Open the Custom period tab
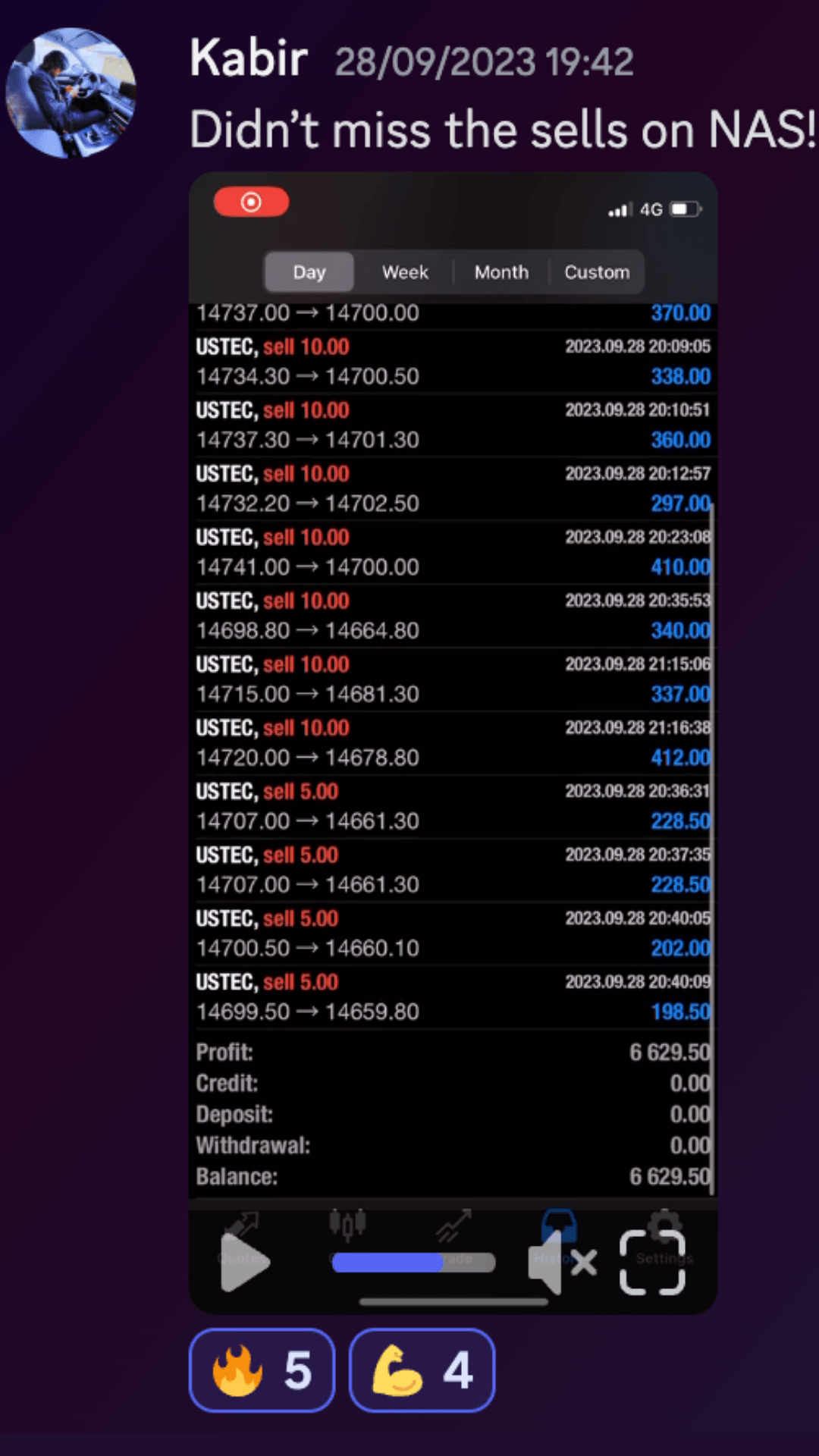The width and height of the screenshot is (819, 1456). (x=597, y=272)
